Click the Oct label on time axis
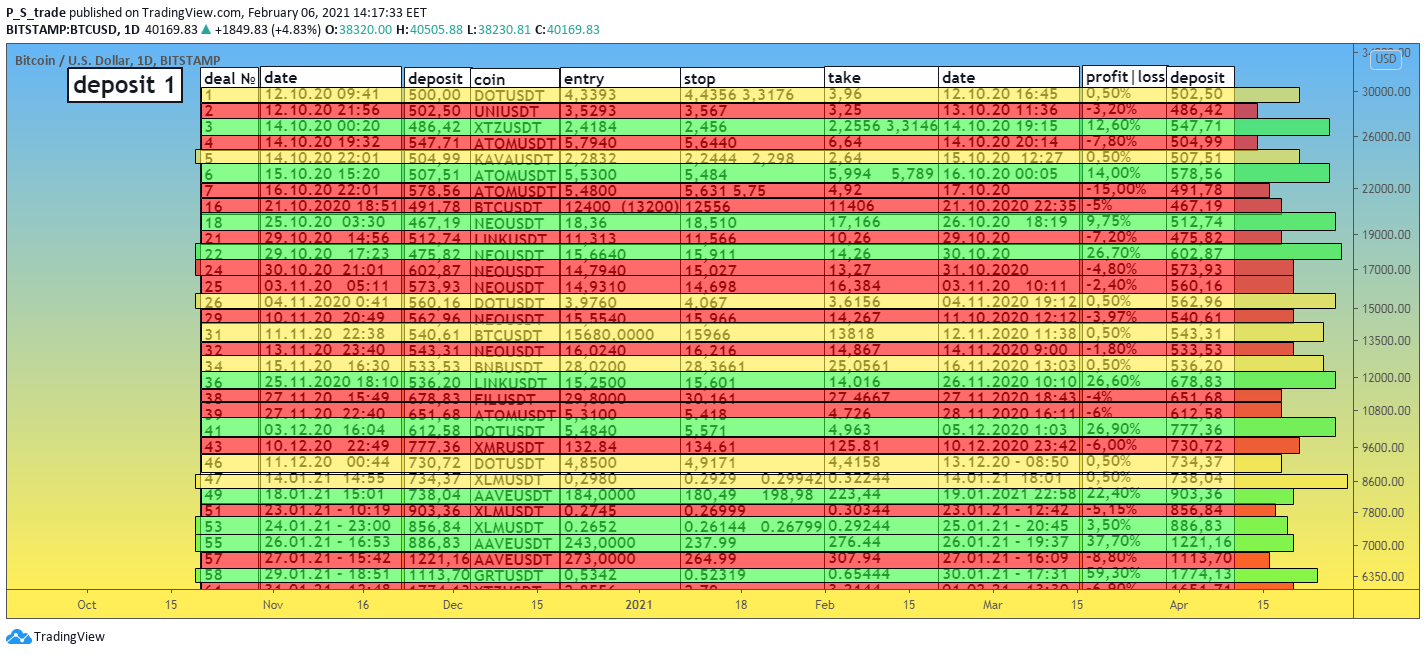This screenshot has height=655, width=1426. point(87,605)
